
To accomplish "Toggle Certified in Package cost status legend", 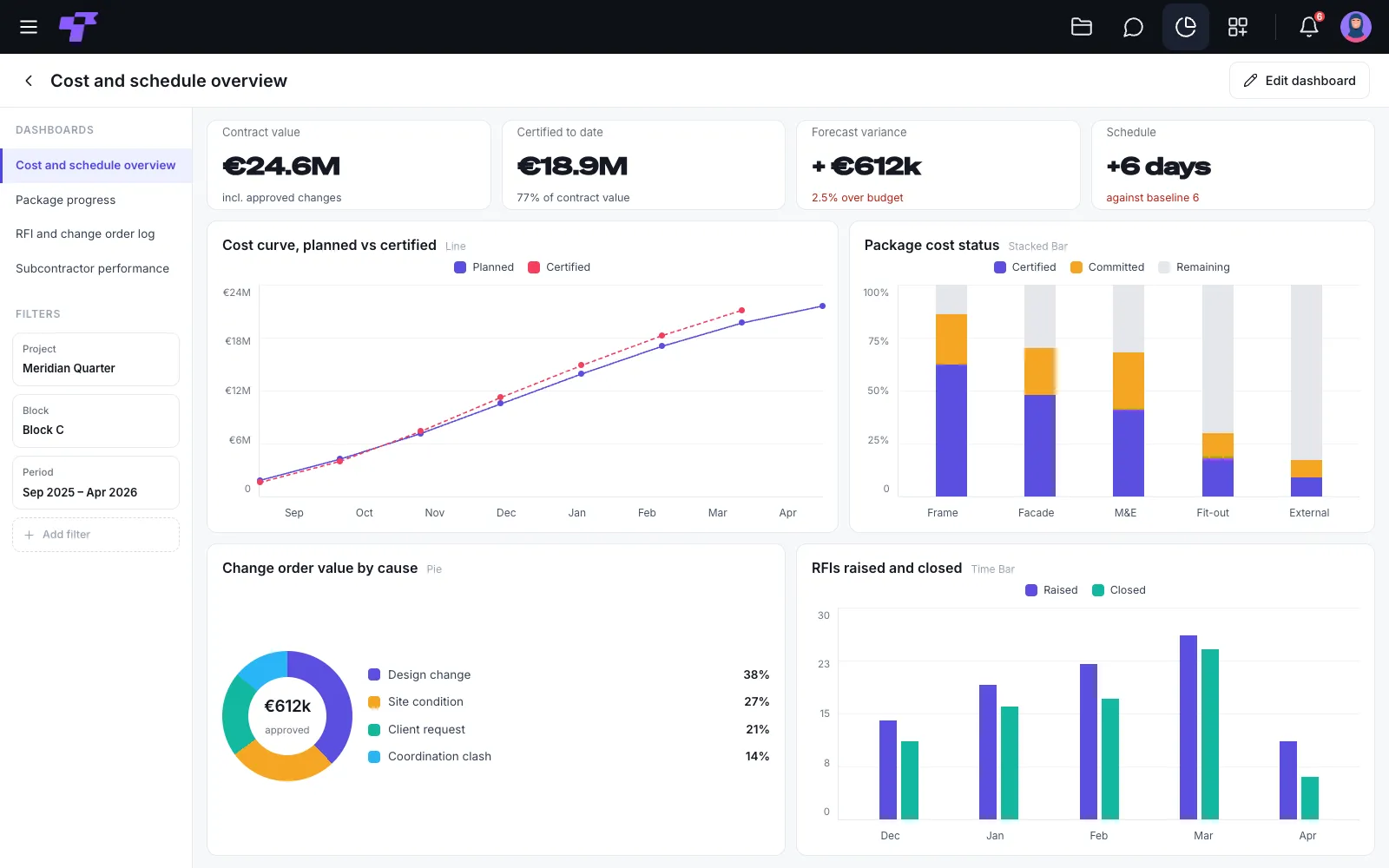I will [1025, 267].
